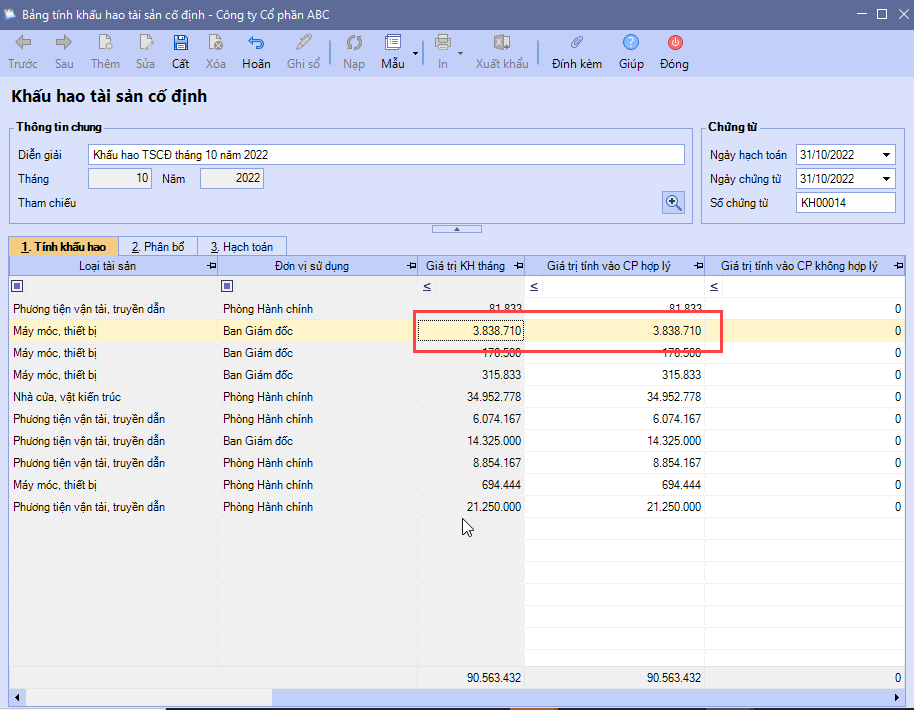Switch to the 3. Hạch toán tab
Screen dimensions: 914x710
click(x=242, y=247)
